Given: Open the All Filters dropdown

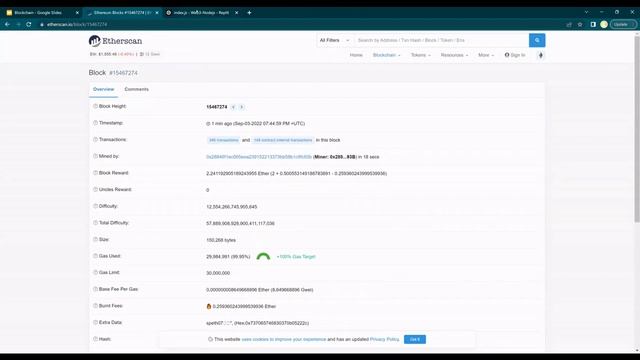Looking at the screenshot, I should 335,40.
